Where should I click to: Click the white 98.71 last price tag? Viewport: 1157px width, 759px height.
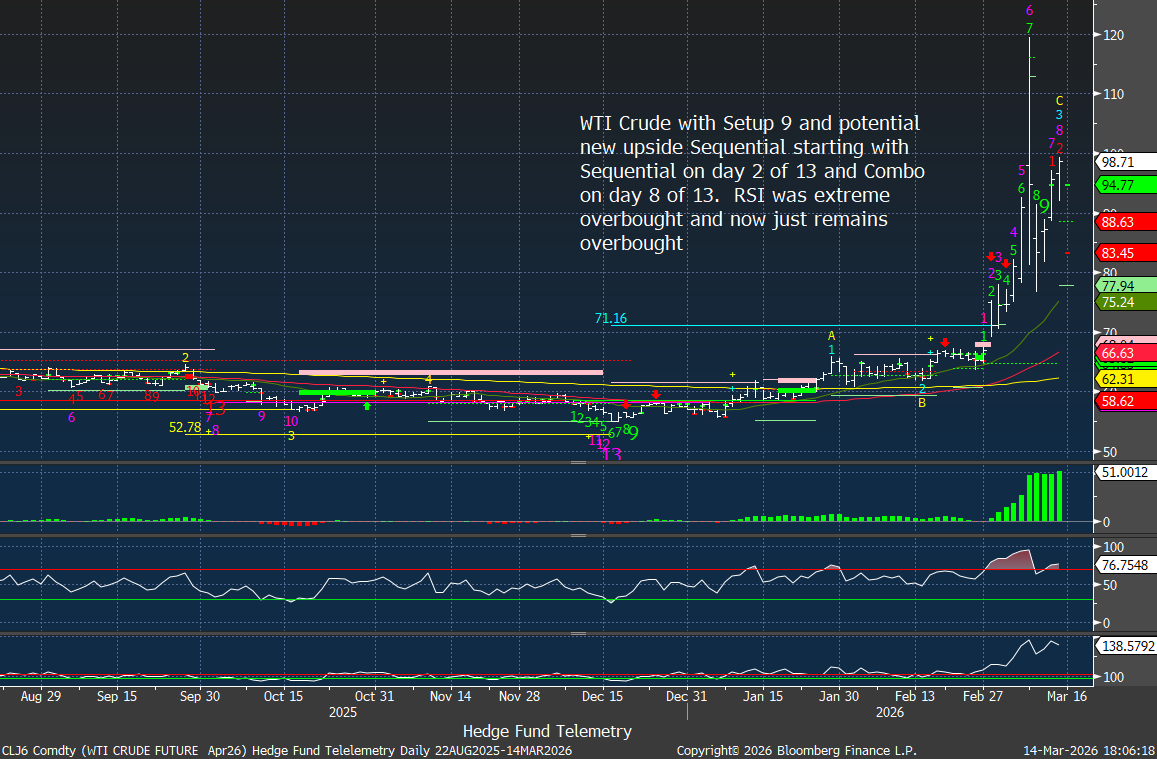1117,161
